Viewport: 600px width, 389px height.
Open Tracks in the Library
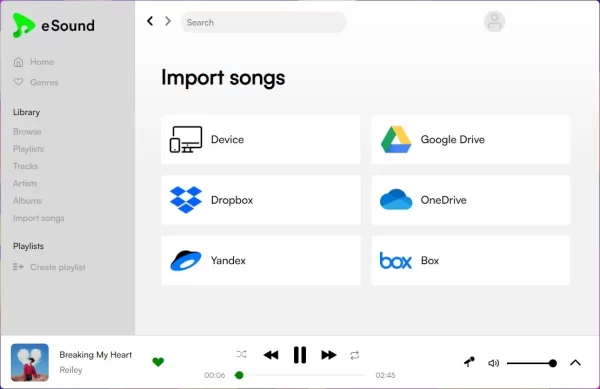pos(26,166)
